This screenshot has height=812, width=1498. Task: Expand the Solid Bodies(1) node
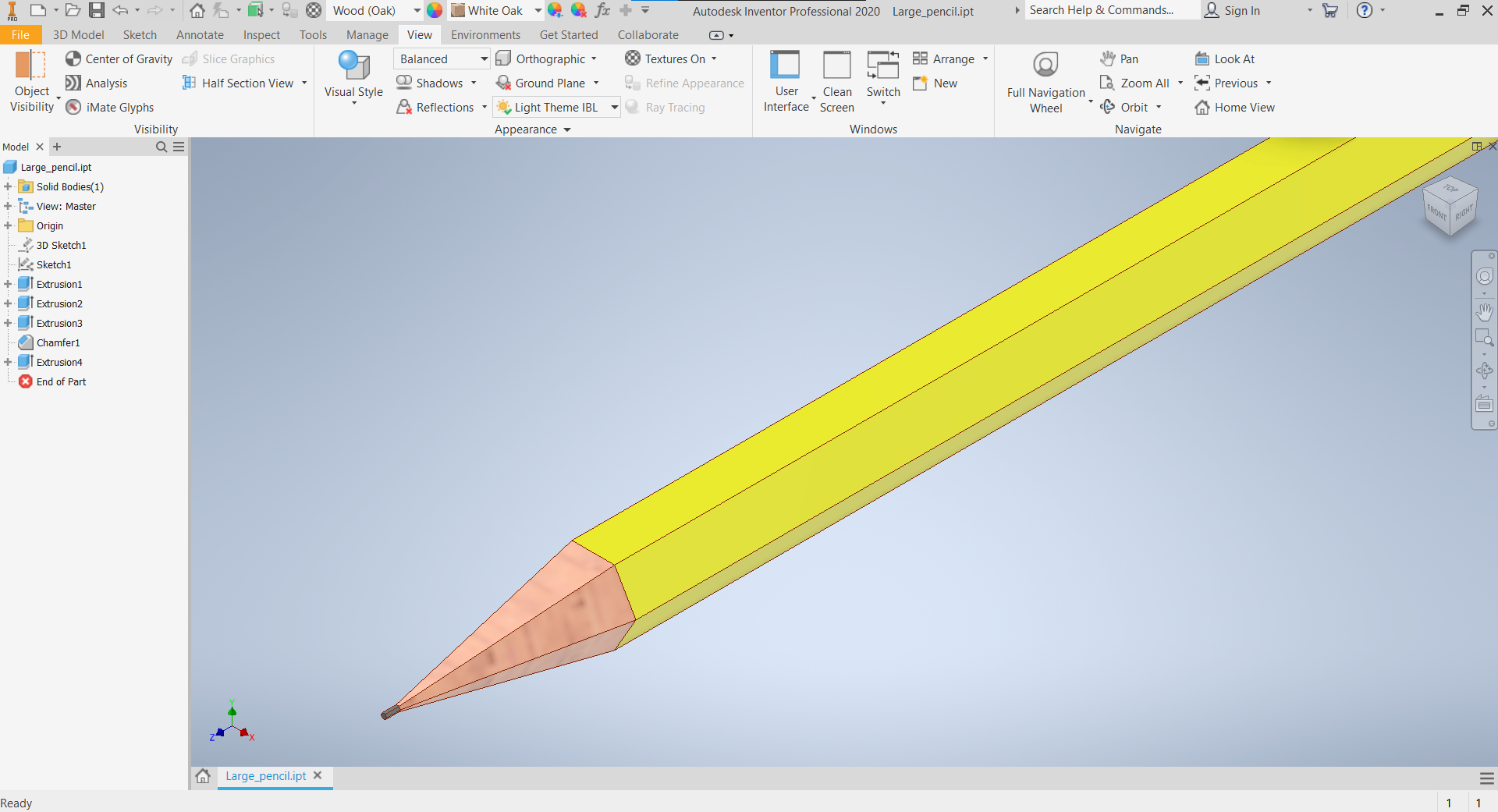point(8,186)
